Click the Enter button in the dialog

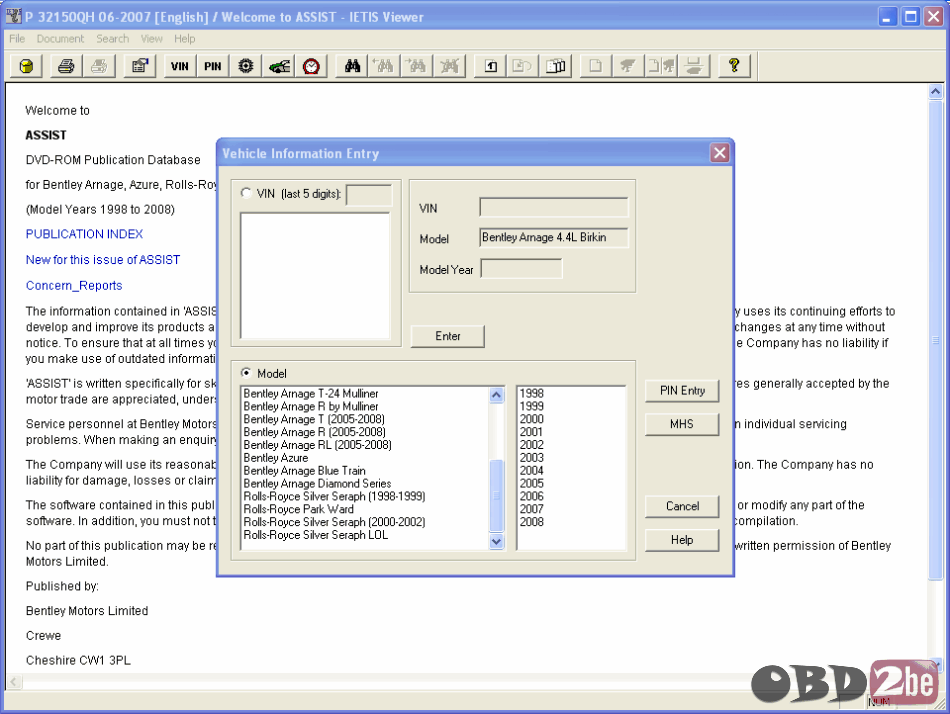(x=448, y=336)
